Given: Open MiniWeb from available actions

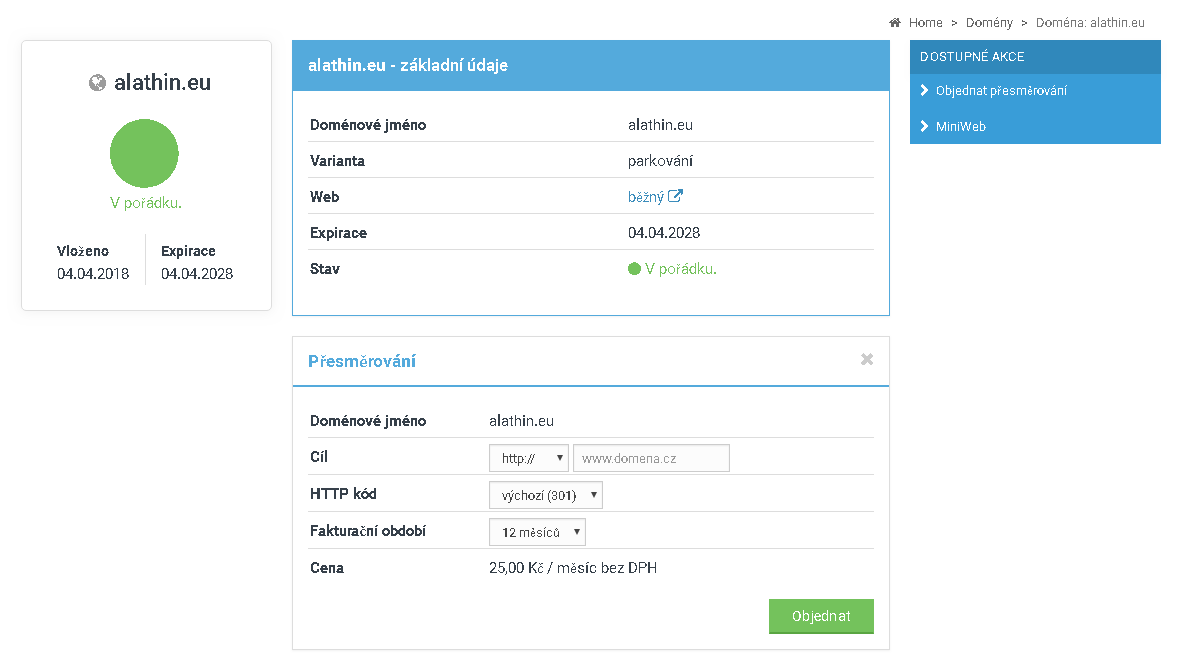Looking at the screenshot, I should (961, 127).
